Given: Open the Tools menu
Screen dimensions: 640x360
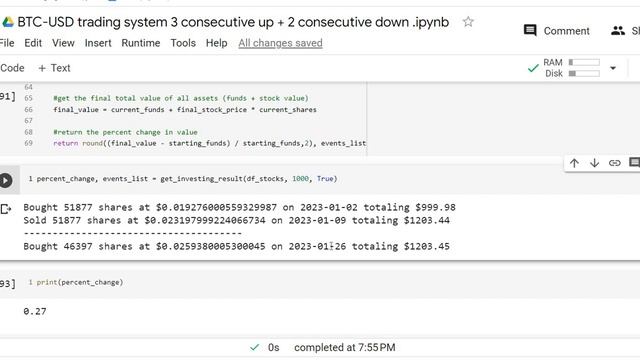Looking at the screenshot, I should tap(183, 43).
